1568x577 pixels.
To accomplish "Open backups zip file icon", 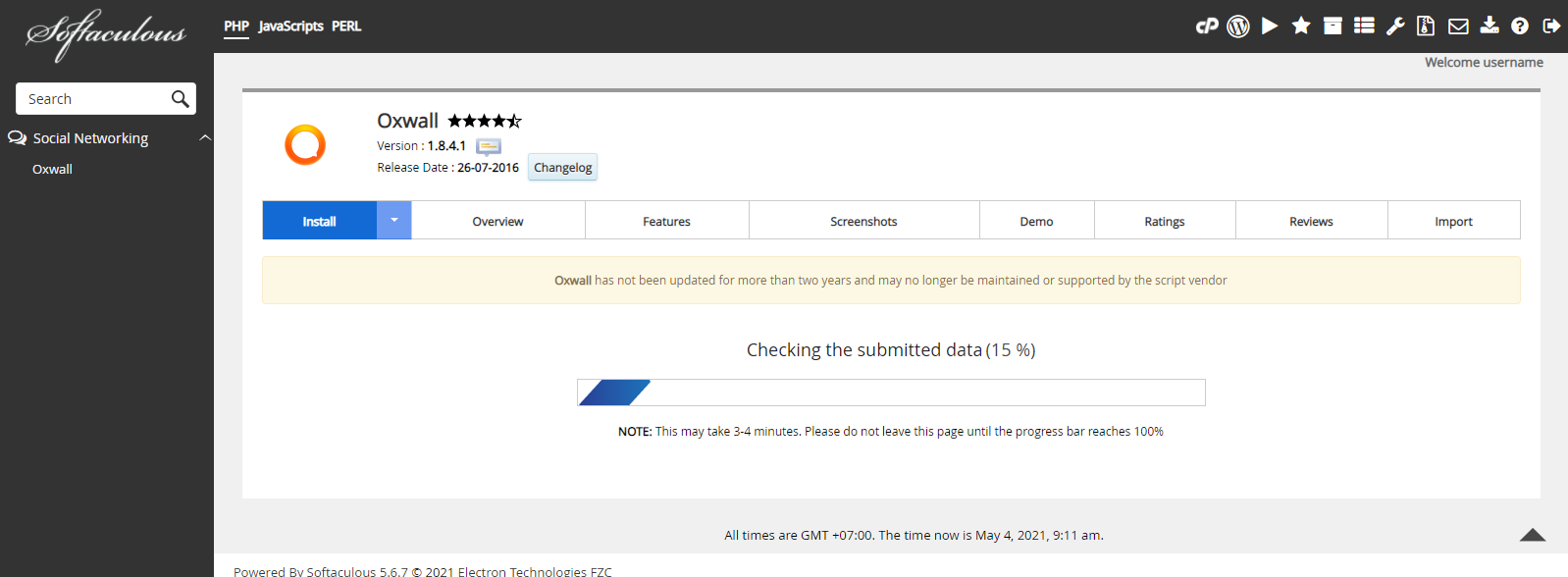I will coord(1427,26).
